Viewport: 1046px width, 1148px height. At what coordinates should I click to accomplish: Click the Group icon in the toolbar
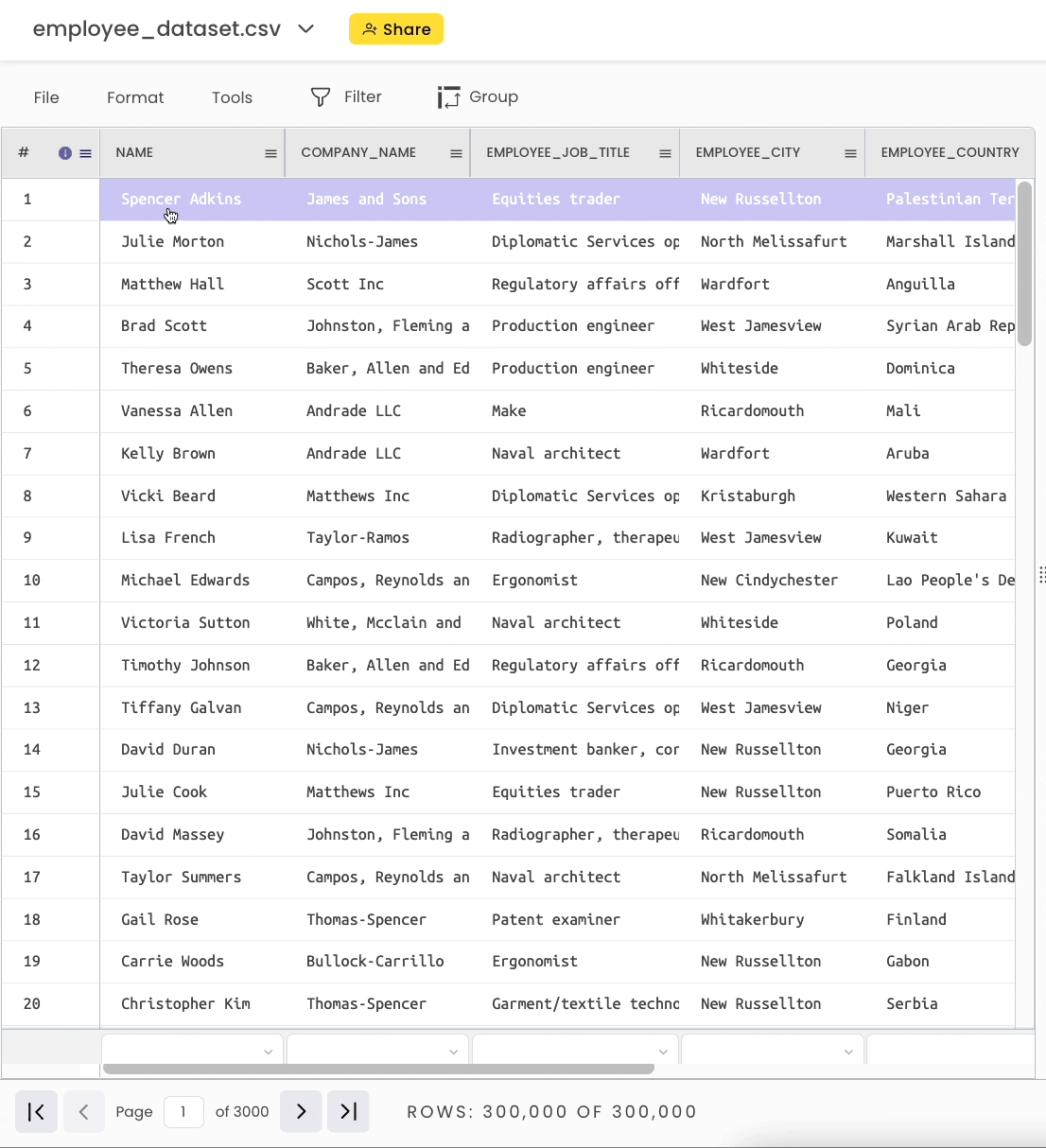point(448,97)
